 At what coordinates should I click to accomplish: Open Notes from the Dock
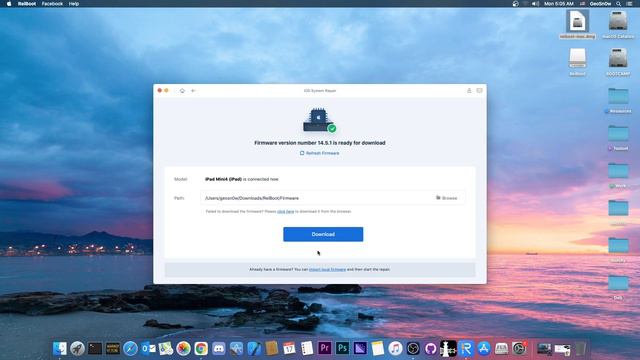378,348
